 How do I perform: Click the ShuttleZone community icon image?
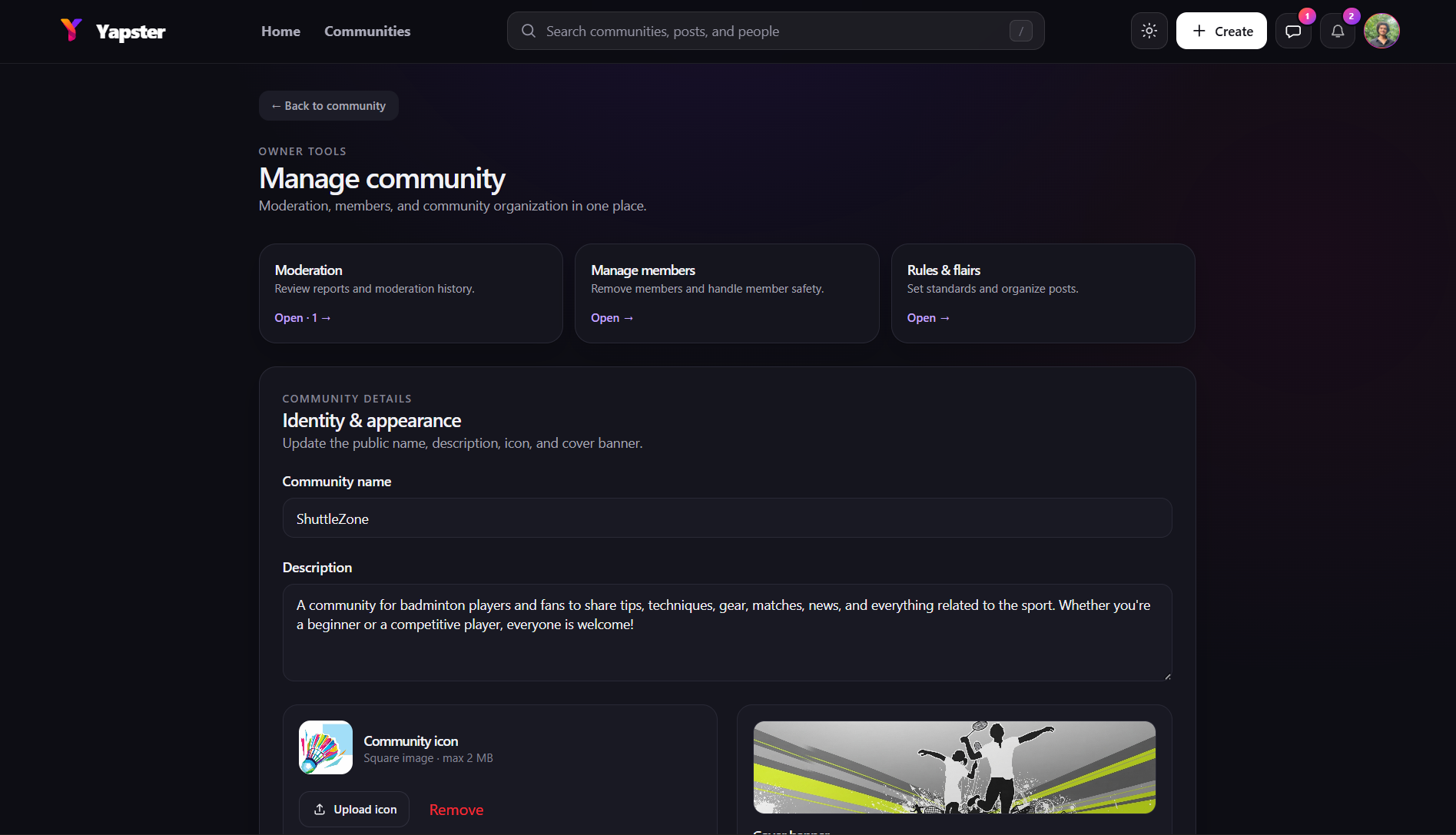coord(326,747)
